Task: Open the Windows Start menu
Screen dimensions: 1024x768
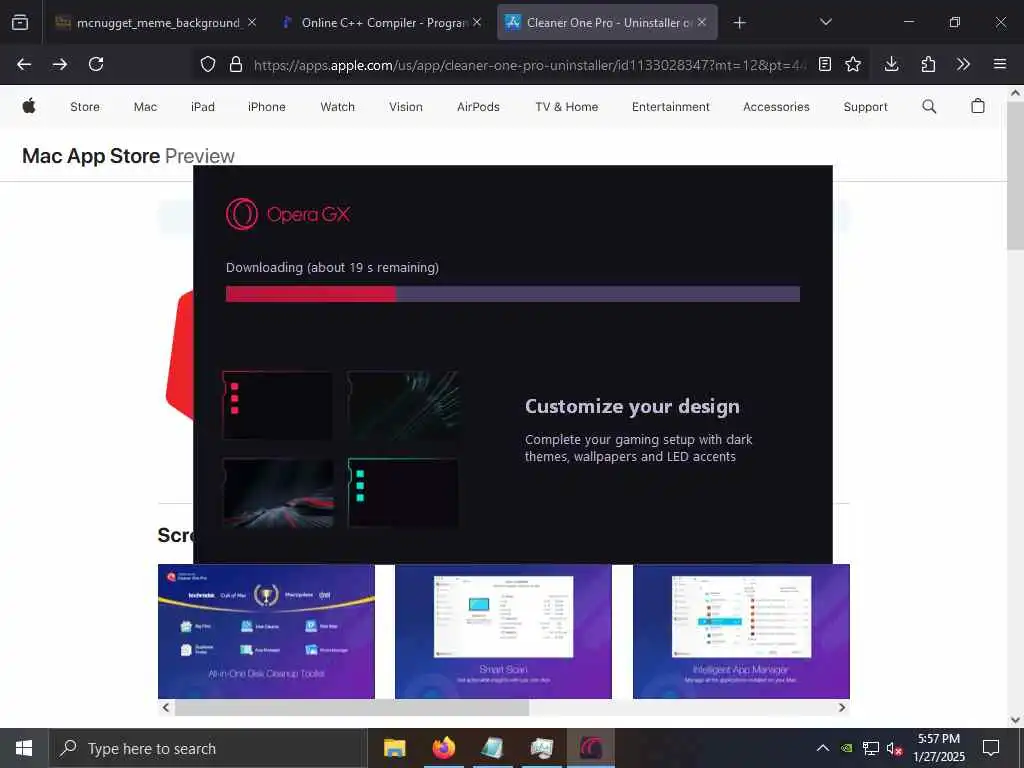Action: coord(24,748)
